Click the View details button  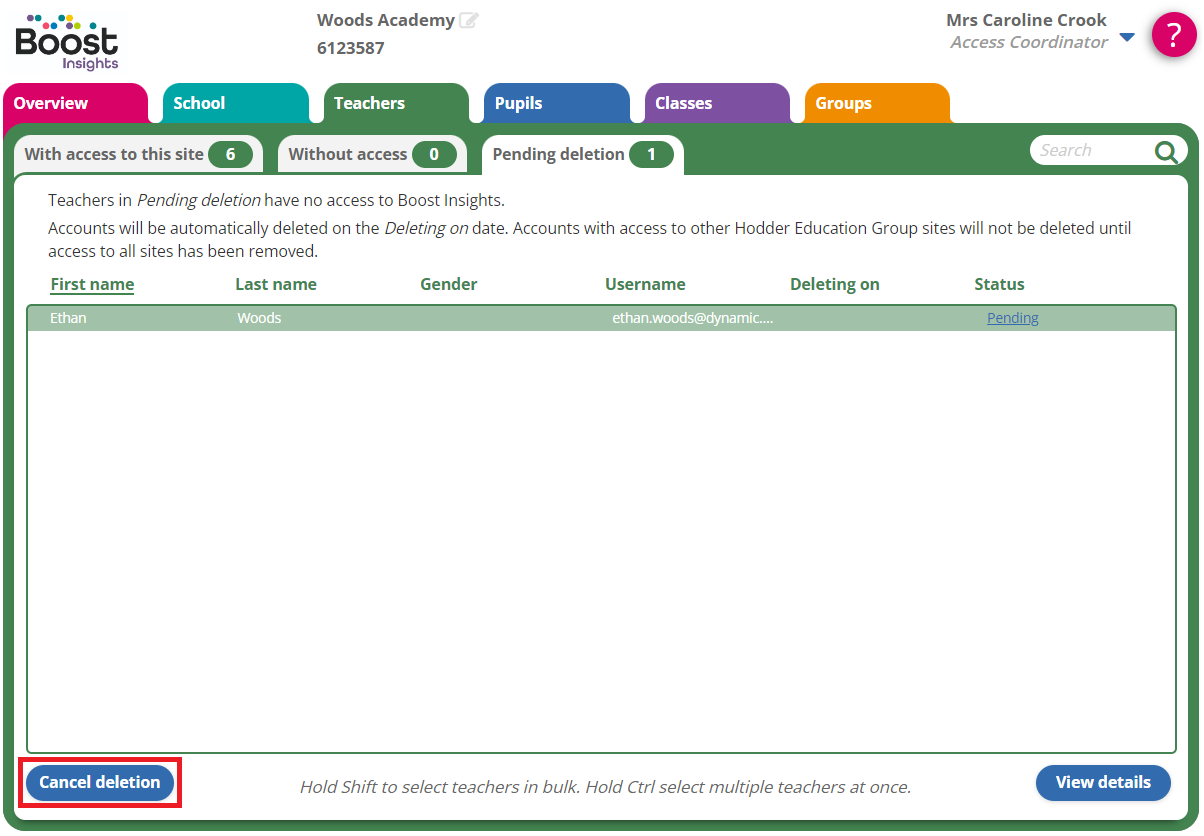(x=1102, y=782)
